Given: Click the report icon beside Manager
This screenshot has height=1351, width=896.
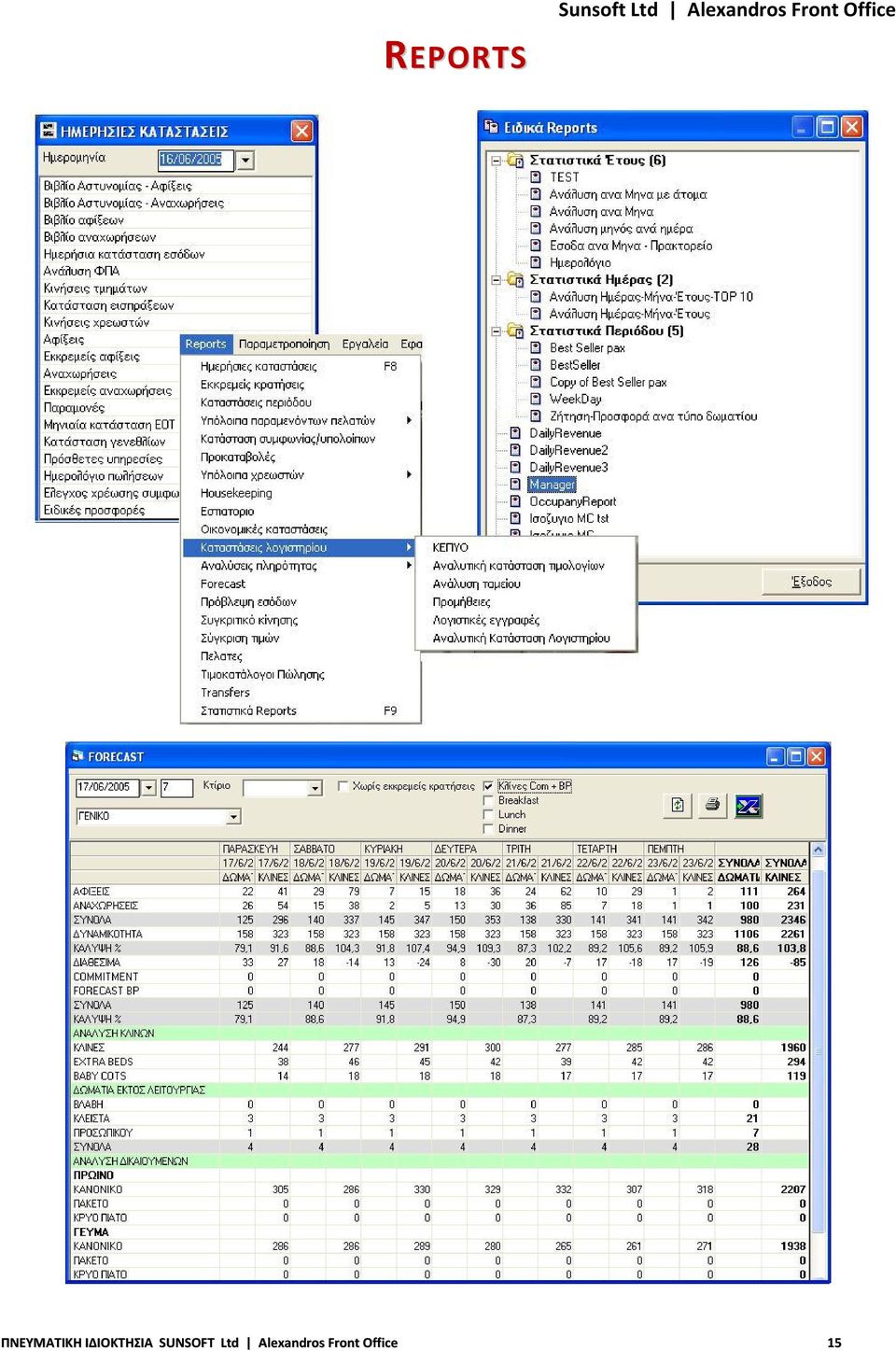Looking at the screenshot, I should coord(515,485).
